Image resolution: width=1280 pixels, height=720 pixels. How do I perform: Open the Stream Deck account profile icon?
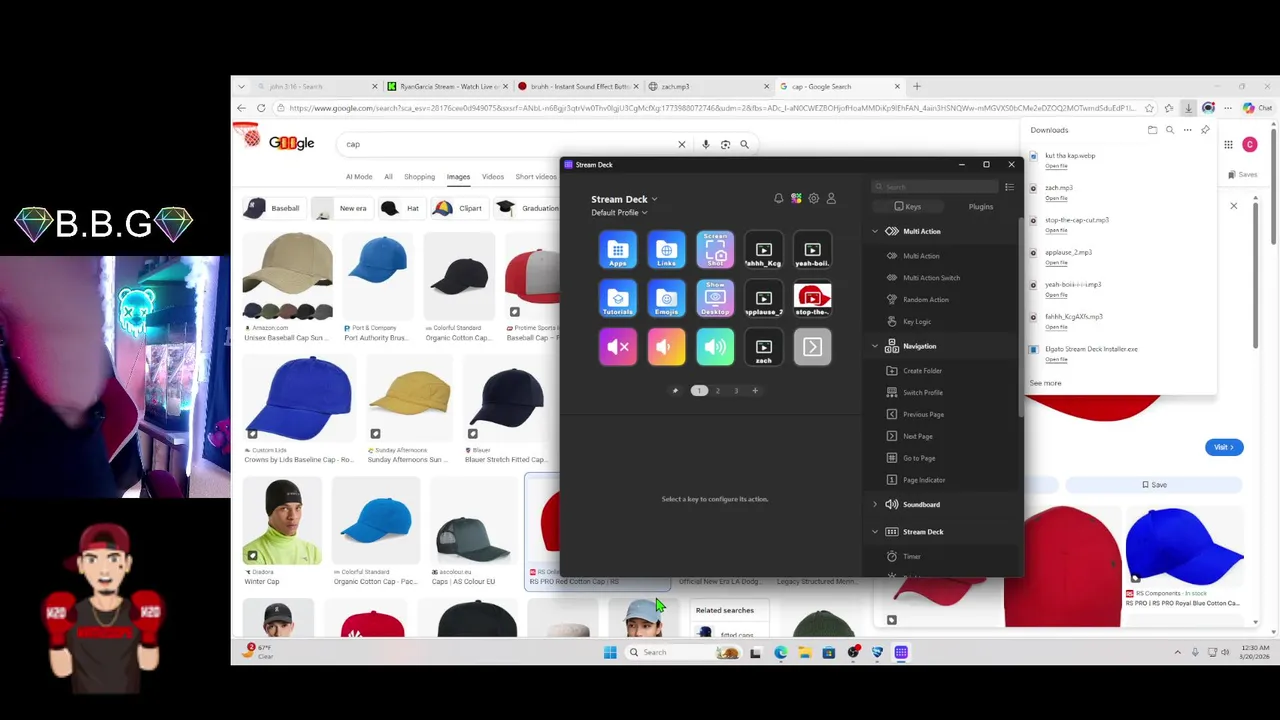click(831, 198)
